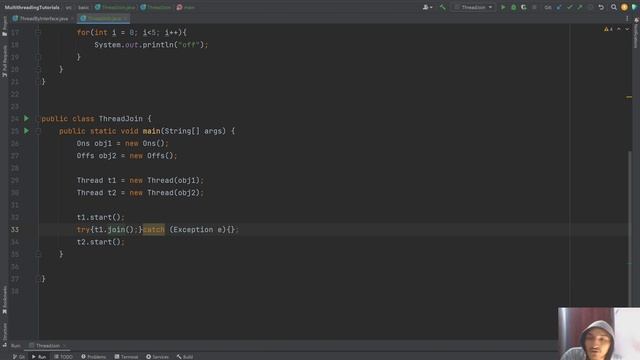
Task: Click the Thread t2 = new Thread(obj2); line
Action: [x=140, y=193]
